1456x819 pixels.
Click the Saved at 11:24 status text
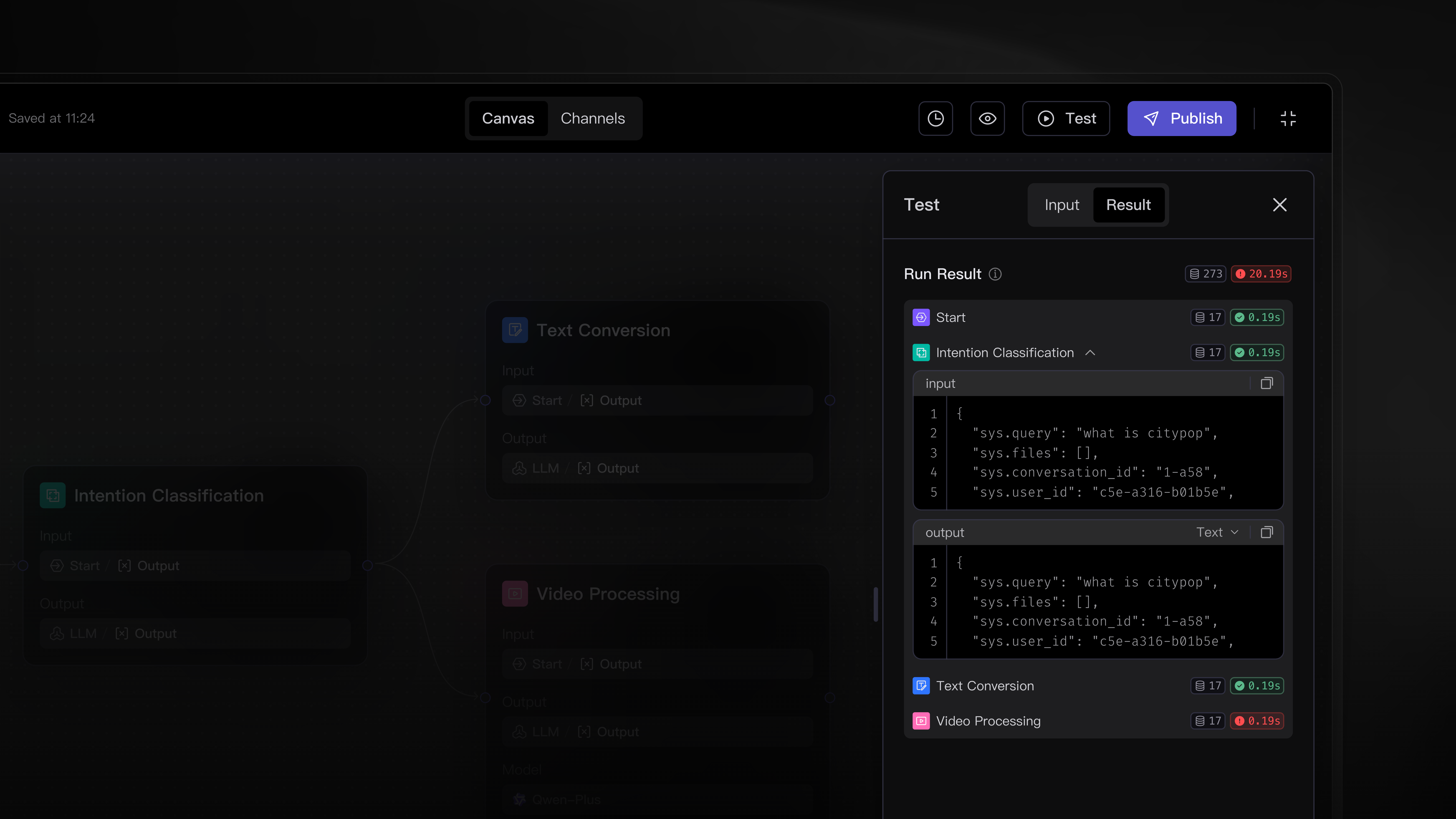coord(51,119)
